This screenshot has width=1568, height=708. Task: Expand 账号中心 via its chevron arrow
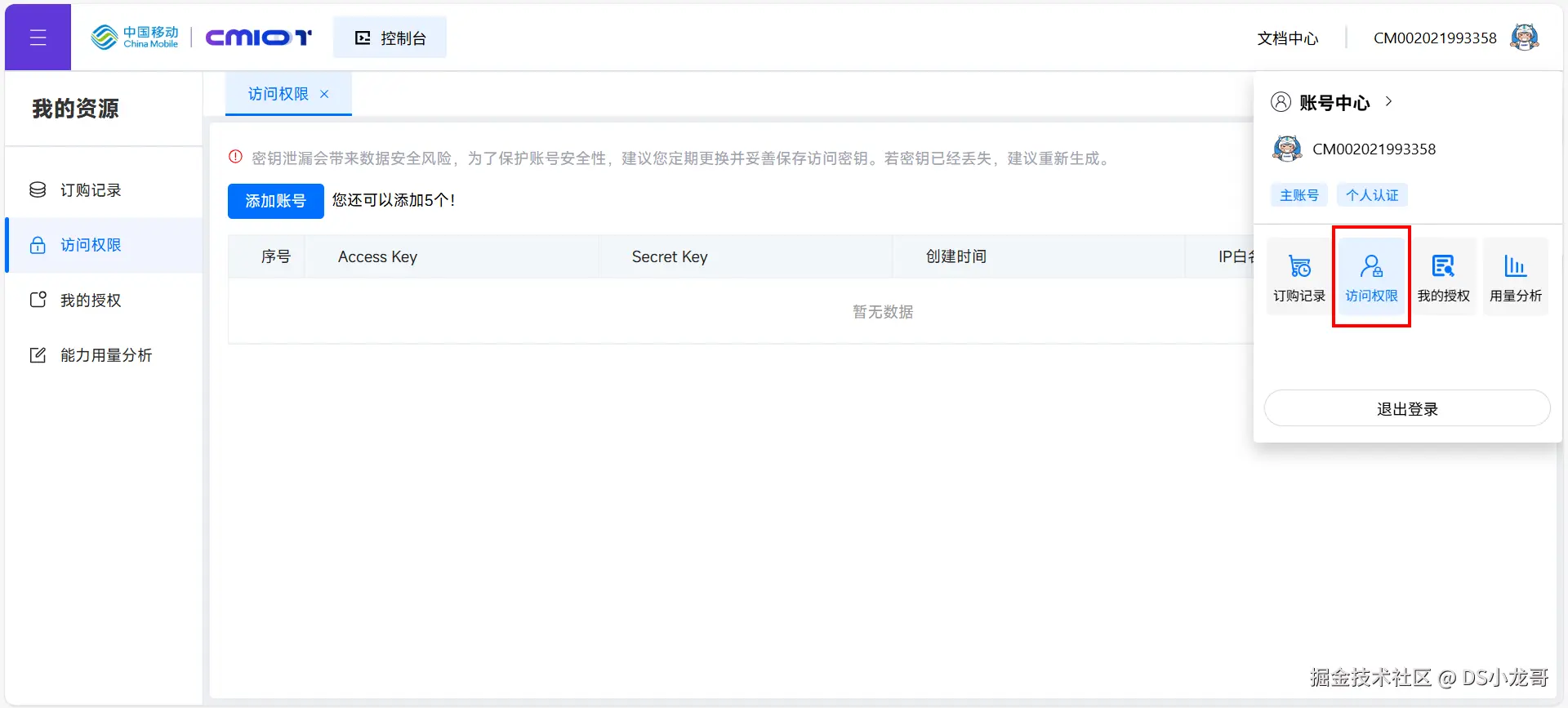coord(1388,102)
